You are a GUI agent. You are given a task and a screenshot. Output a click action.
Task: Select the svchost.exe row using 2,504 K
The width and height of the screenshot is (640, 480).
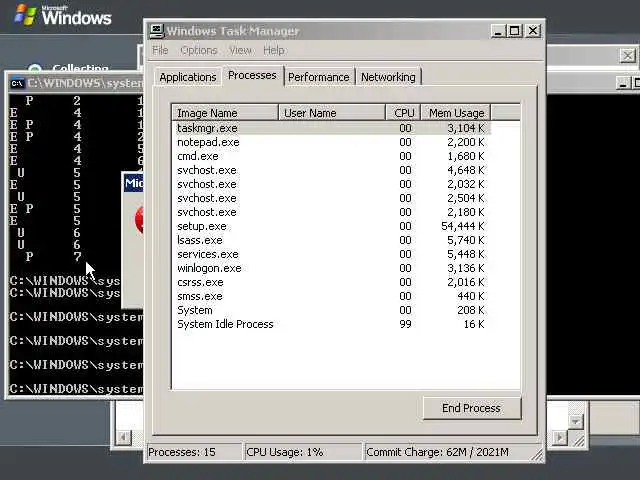(x=331, y=198)
